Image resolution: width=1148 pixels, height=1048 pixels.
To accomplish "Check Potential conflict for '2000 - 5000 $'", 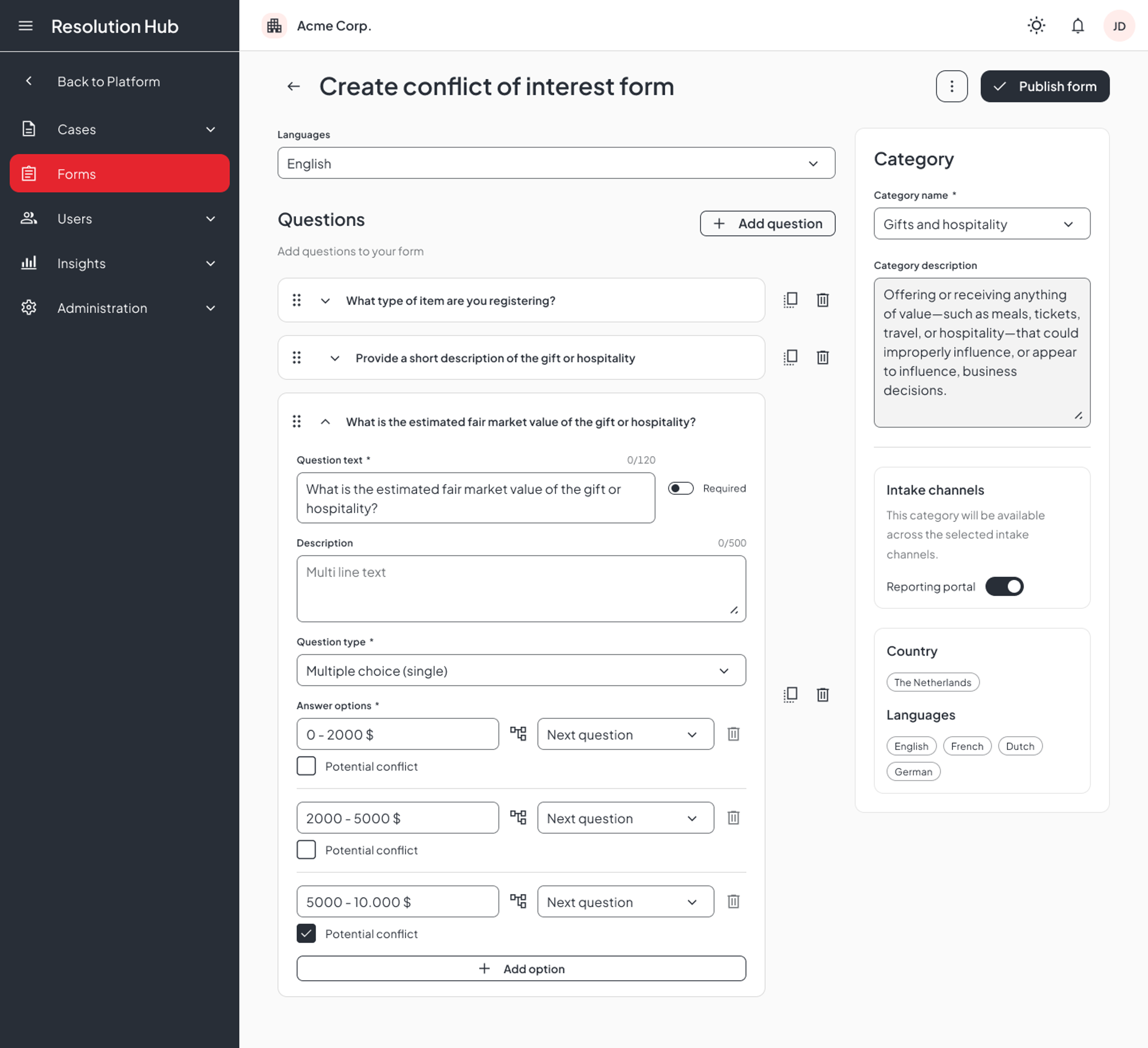I will tap(306, 850).
